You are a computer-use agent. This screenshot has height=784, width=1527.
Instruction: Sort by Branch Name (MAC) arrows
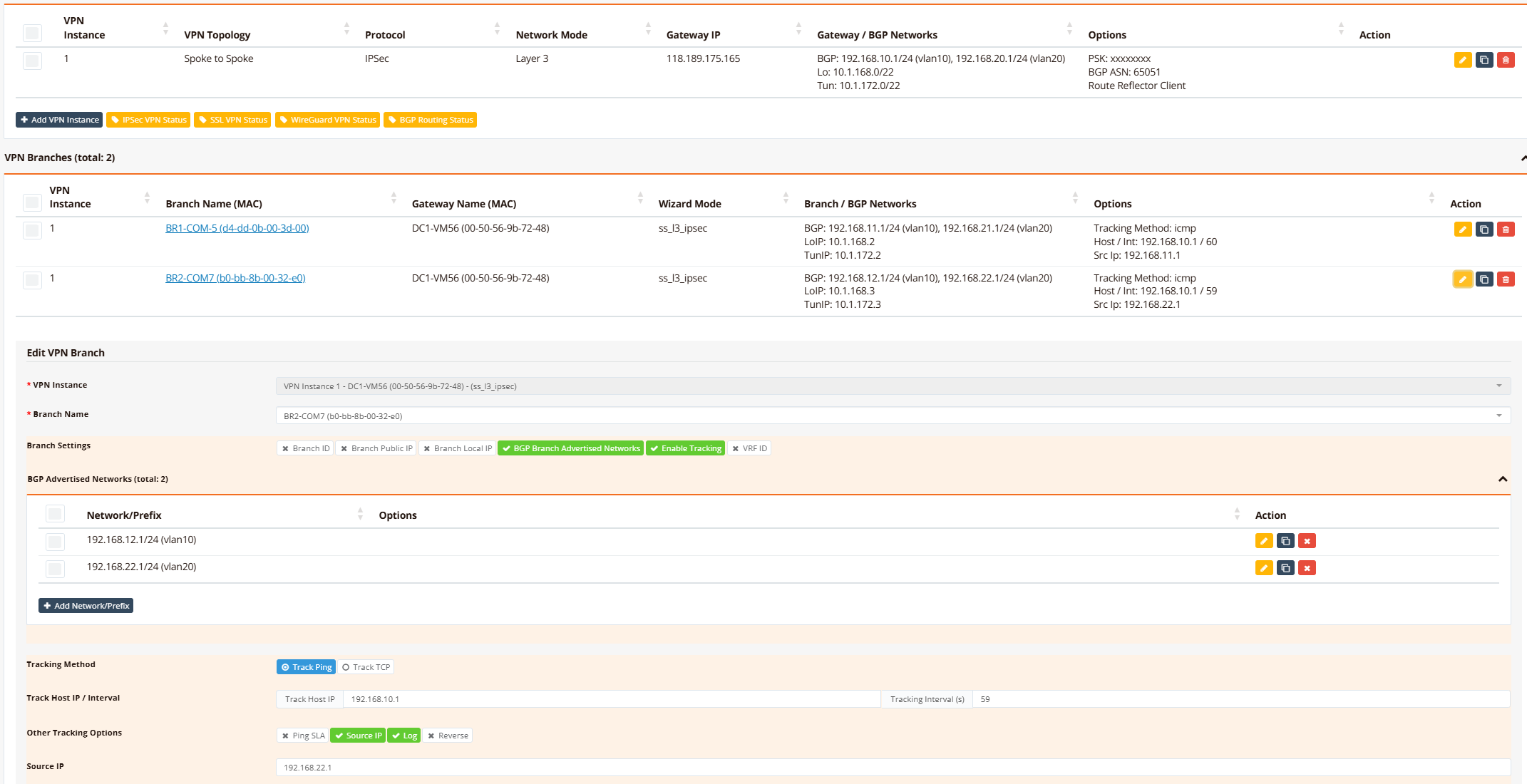click(x=394, y=197)
